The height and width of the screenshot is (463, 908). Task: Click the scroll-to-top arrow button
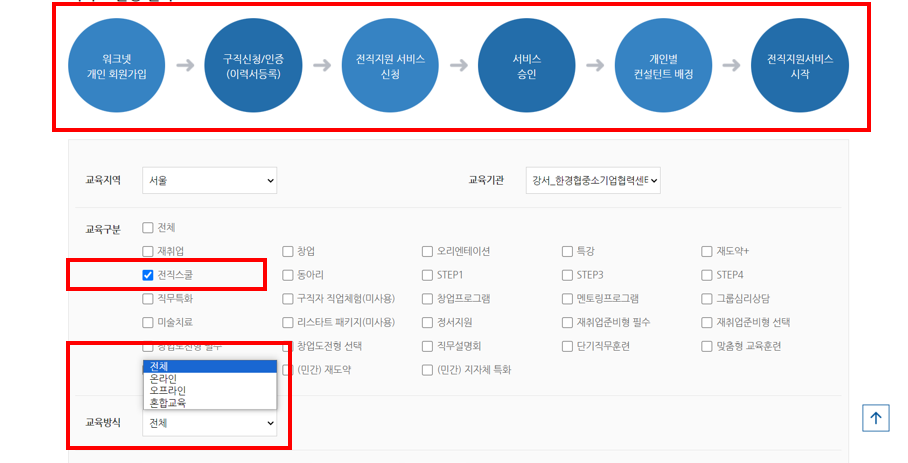pyautogui.click(x=876, y=418)
